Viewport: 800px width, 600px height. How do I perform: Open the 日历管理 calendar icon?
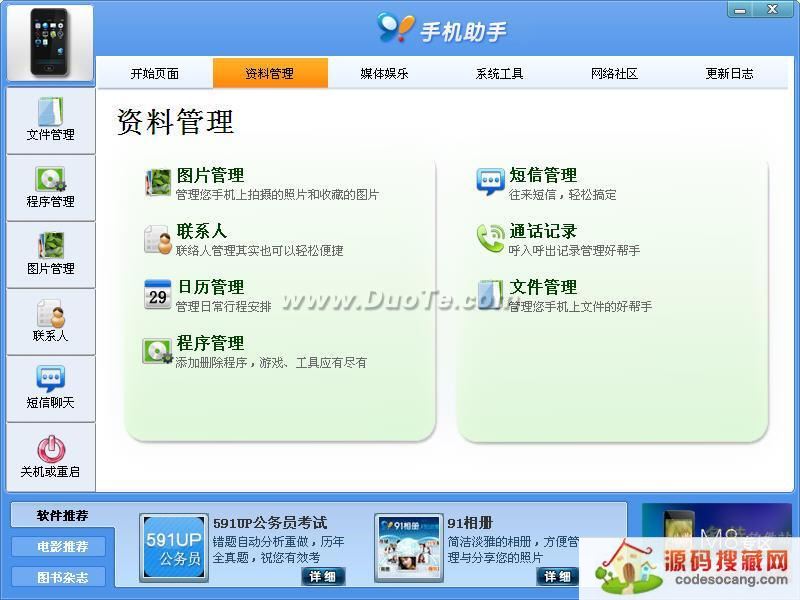158,294
